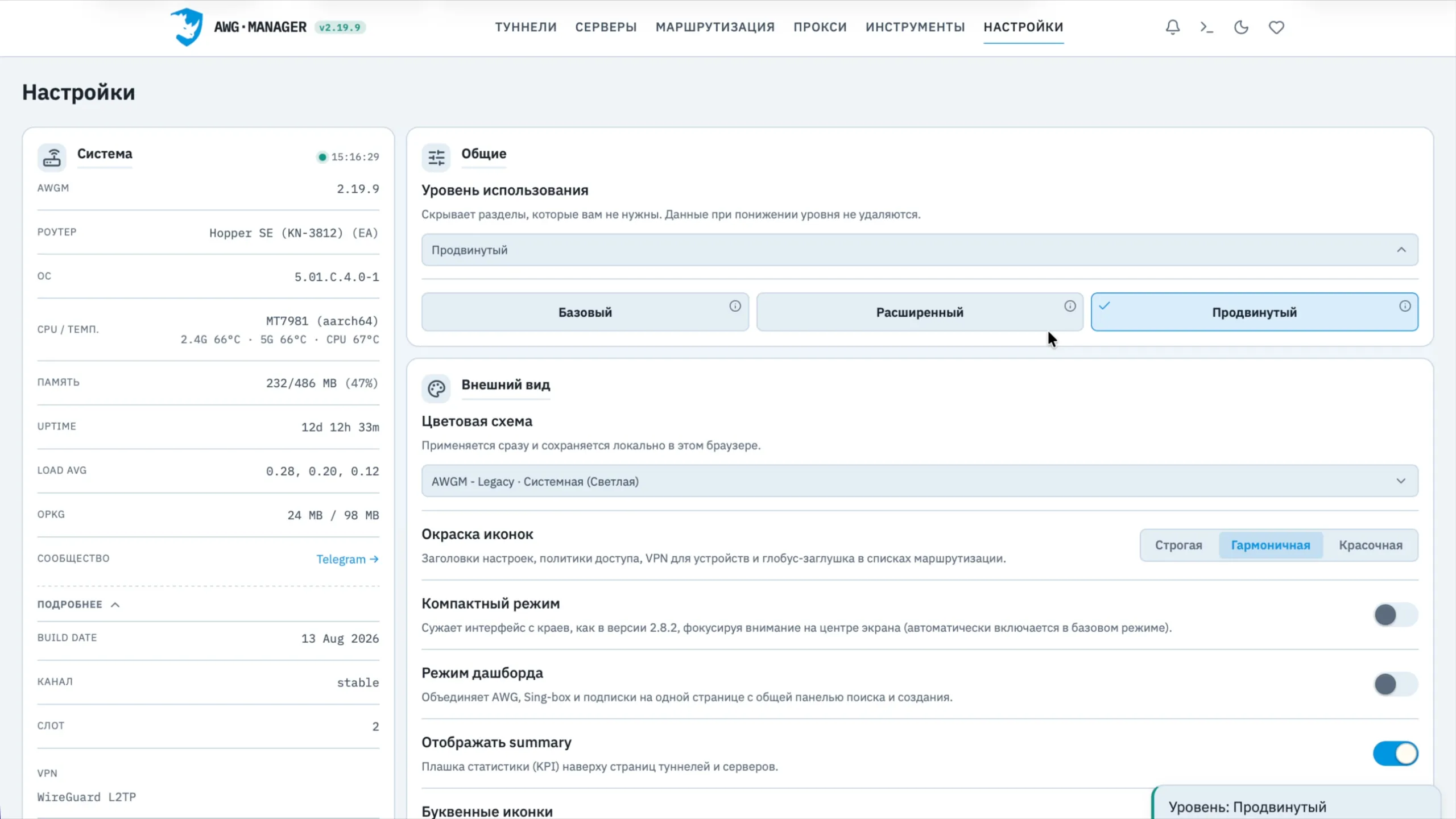Choose the Базовый usage level
Screen dimensions: 1456x819
pos(585,312)
